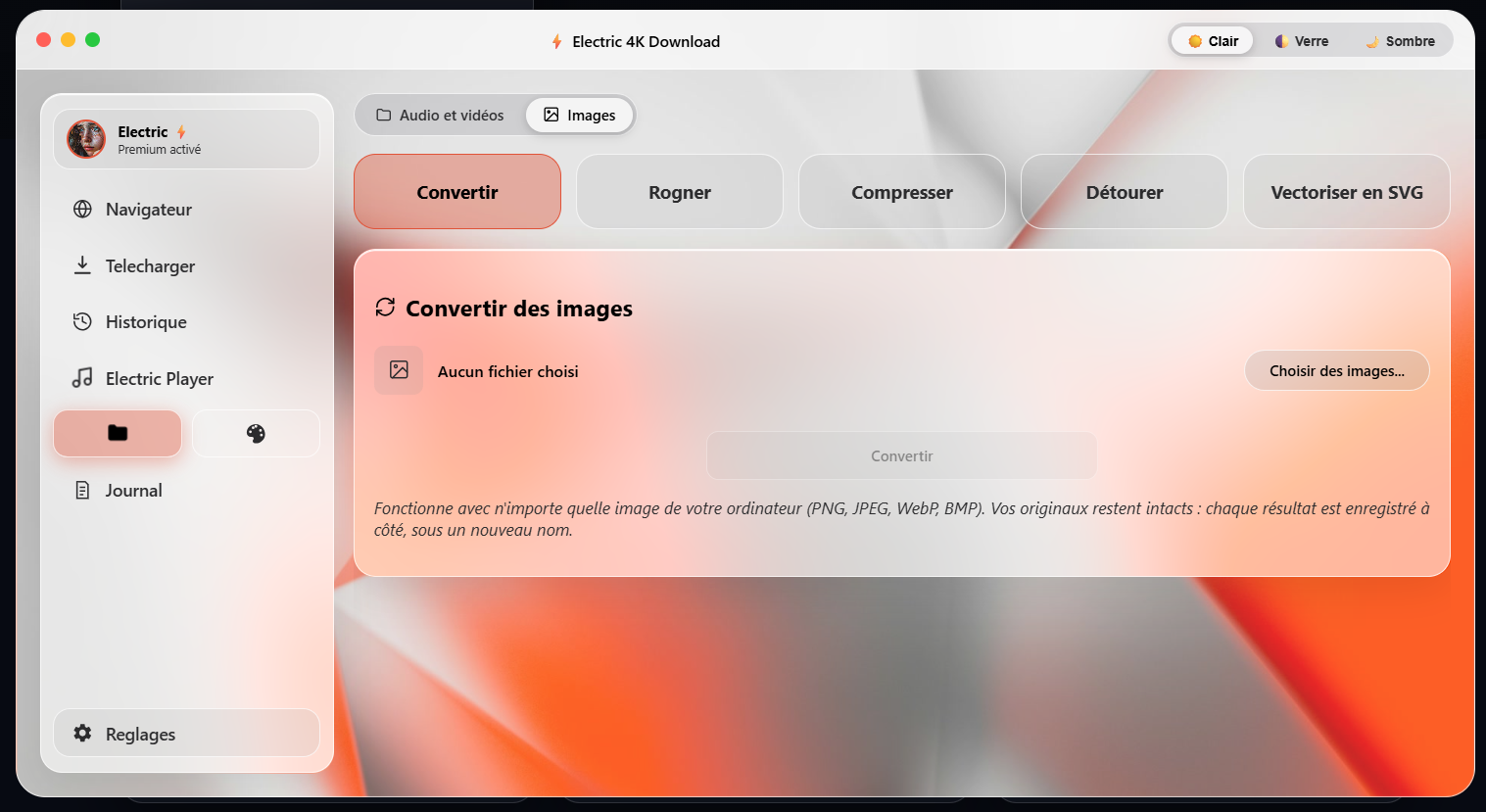This screenshot has height=812, width=1486.
Task: Select the Convertir tool tab
Action: pos(457,192)
